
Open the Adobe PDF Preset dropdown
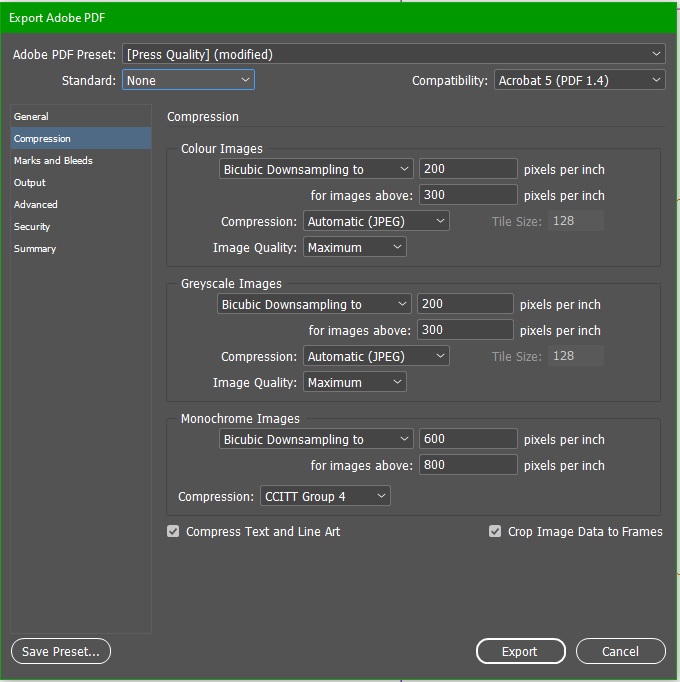(x=393, y=54)
